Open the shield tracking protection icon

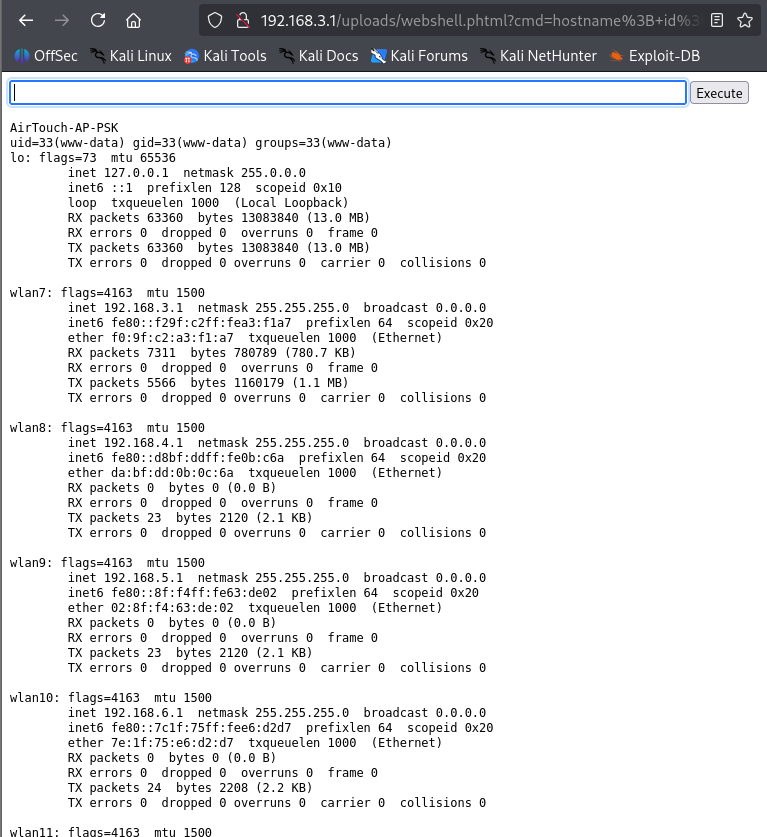(215, 20)
